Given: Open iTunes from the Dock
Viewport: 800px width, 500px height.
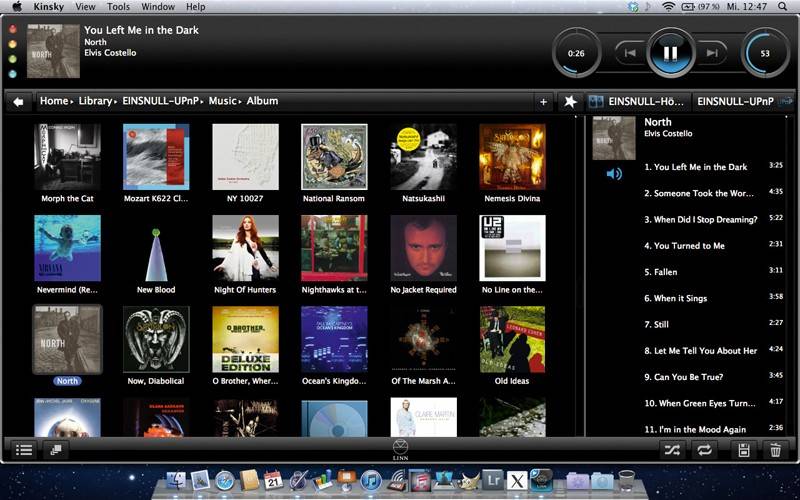Looking at the screenshot, I should point(371,481).
